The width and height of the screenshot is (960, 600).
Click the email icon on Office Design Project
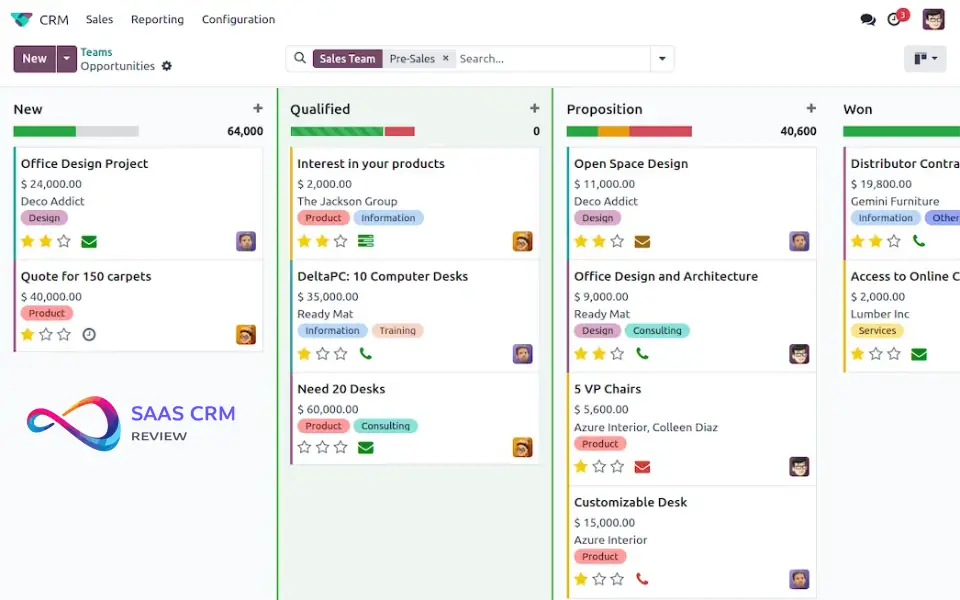point(89,241)
